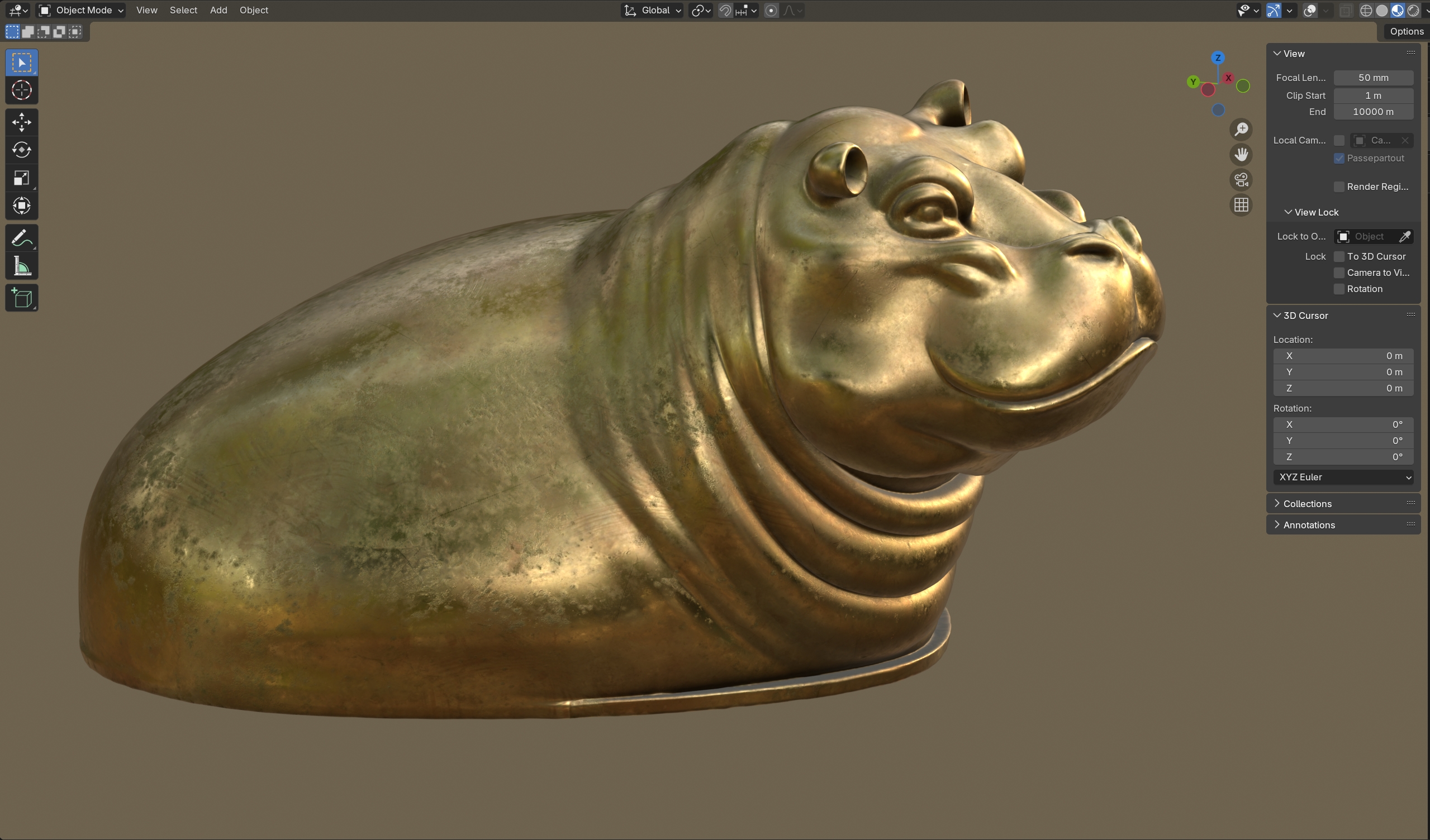Switch orthographic/perspective with grid icon
This screenshot has width=1430, height=840.
[x=1241, y=205]
